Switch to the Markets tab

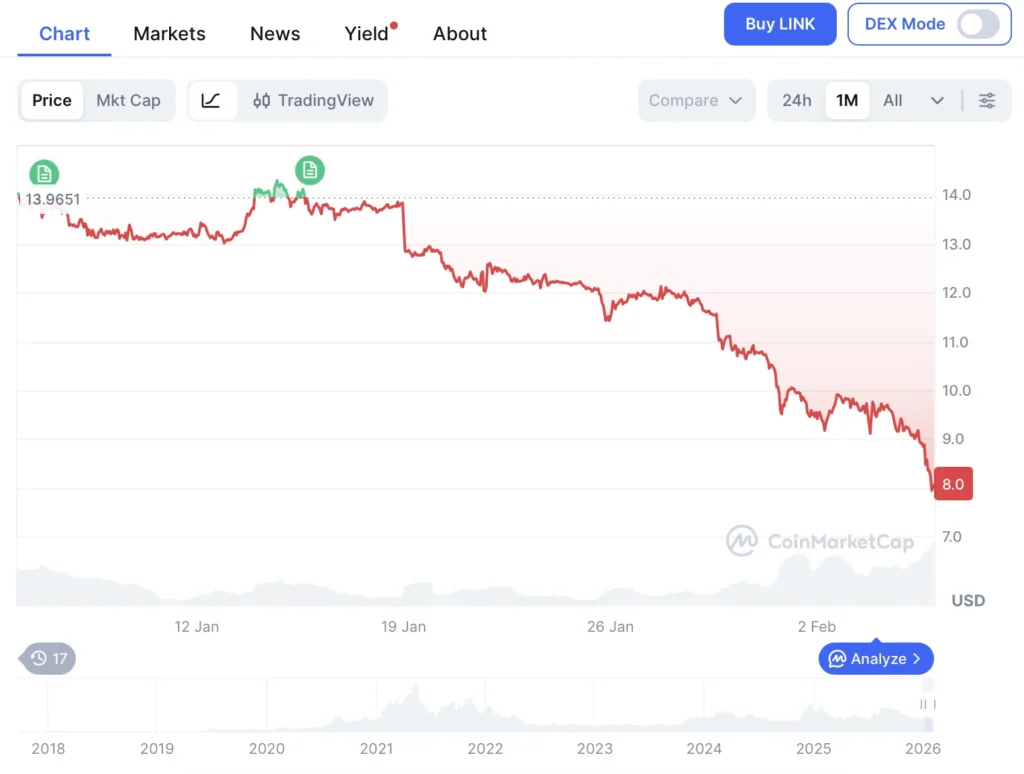[x=169, y=33]
